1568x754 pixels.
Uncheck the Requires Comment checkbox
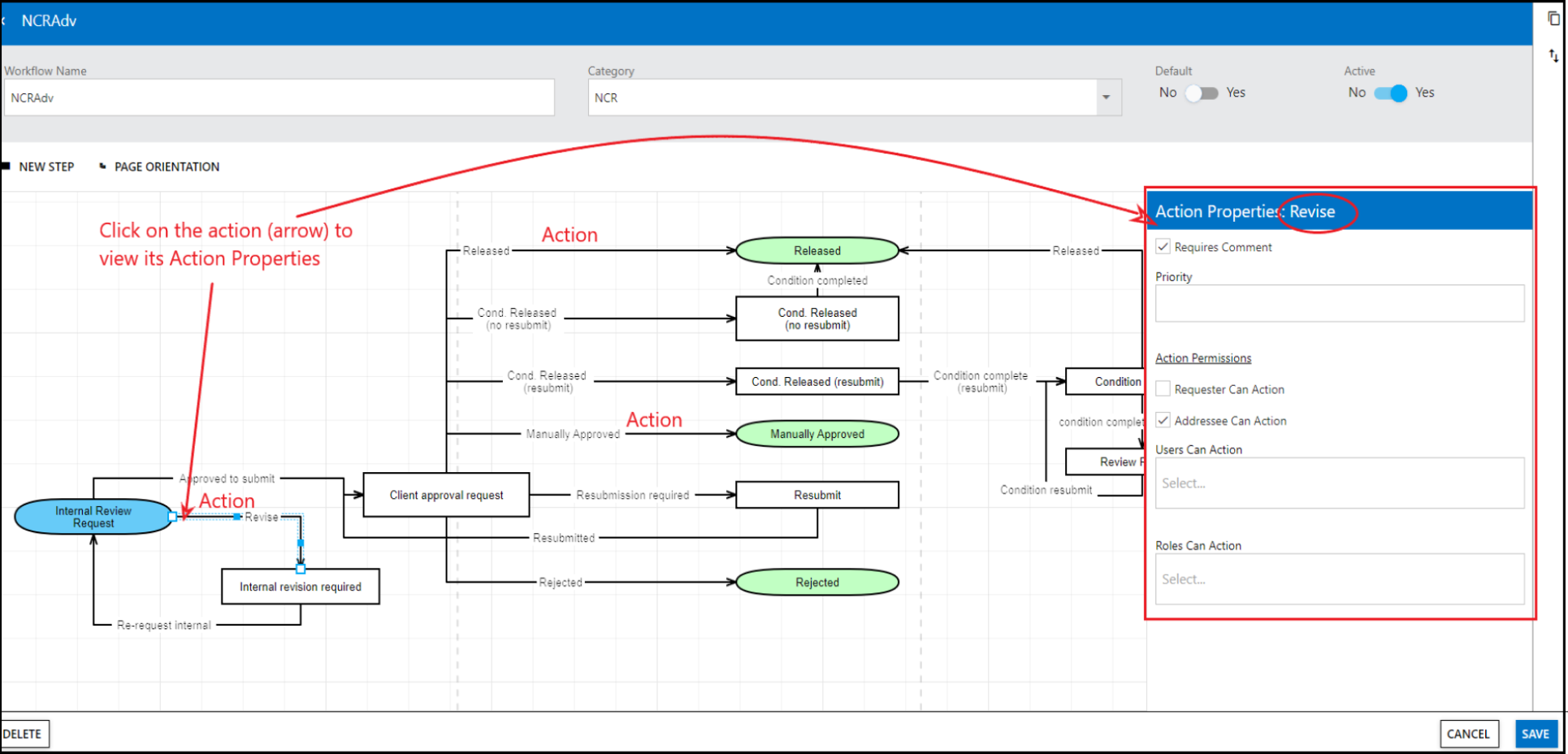click(x=1163, y=247)
